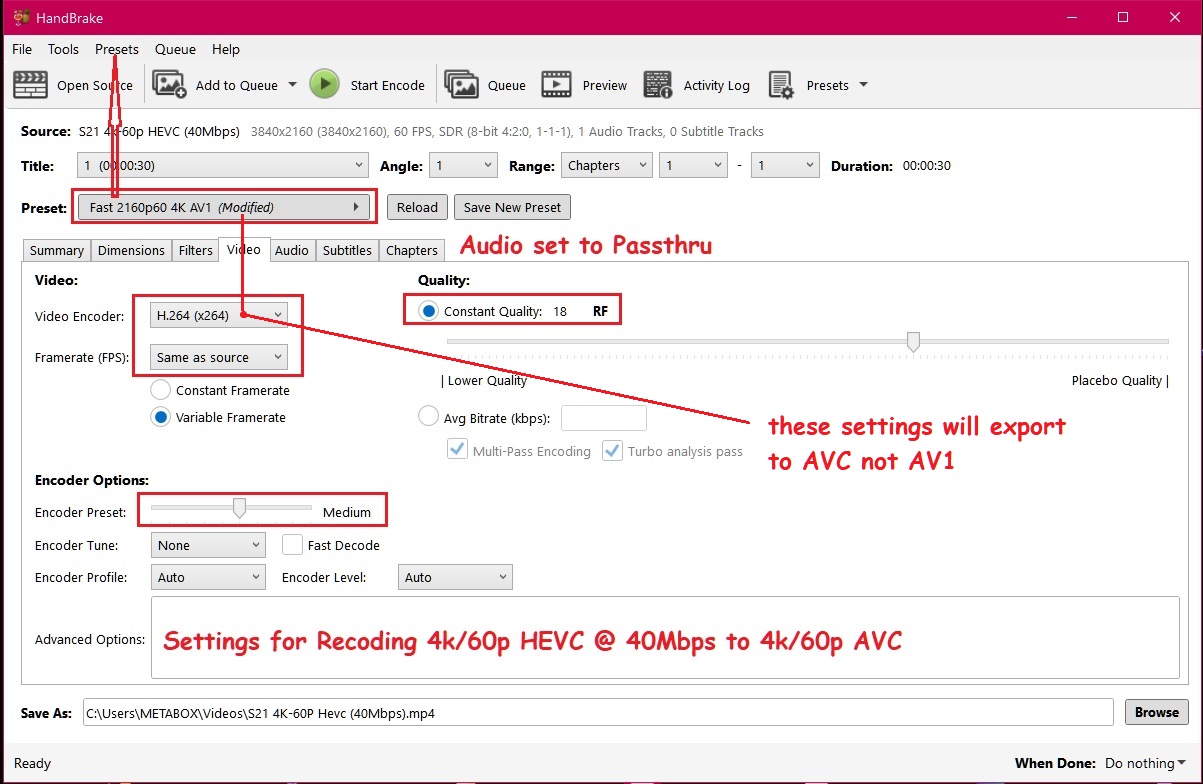Open the When Done dropdown
This screenshot has width=1203, height=784.
pos(1145,763)
